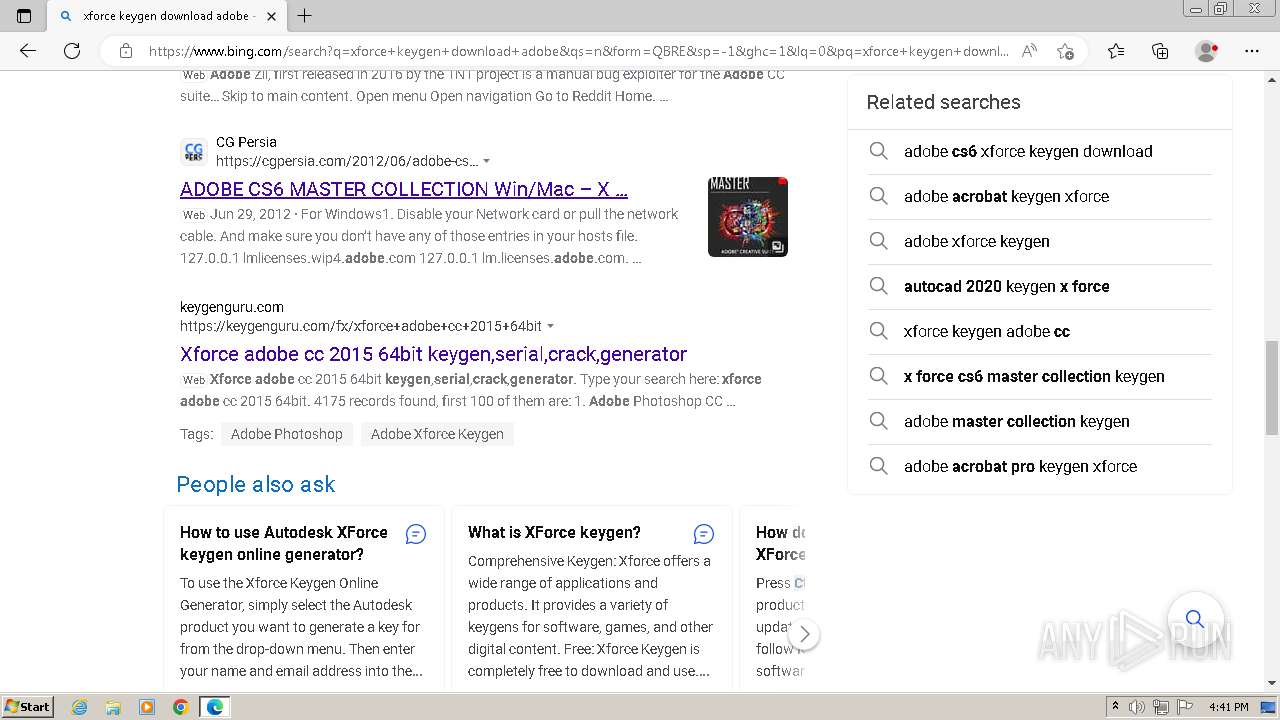Screen dimensions: 1280x720
Task: Open the Read aloud icon
Action: 1029,51
